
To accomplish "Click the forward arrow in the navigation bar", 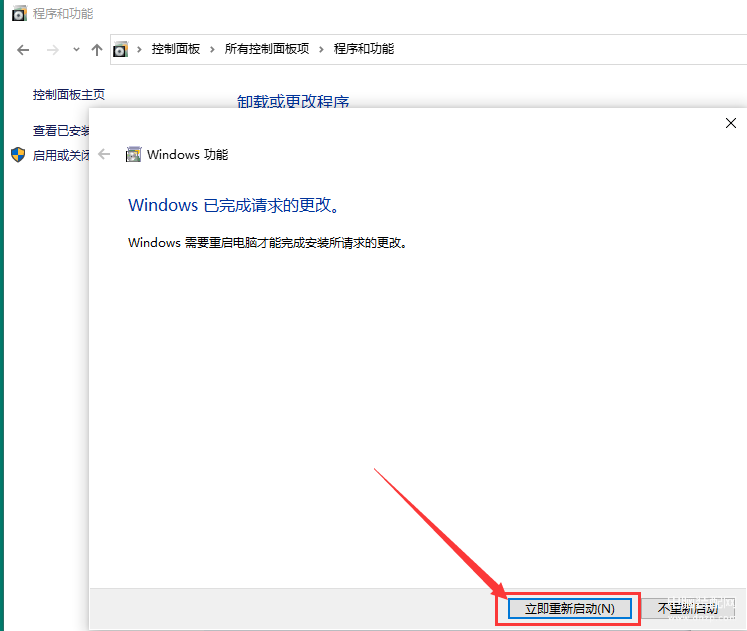I will [52, 50].
